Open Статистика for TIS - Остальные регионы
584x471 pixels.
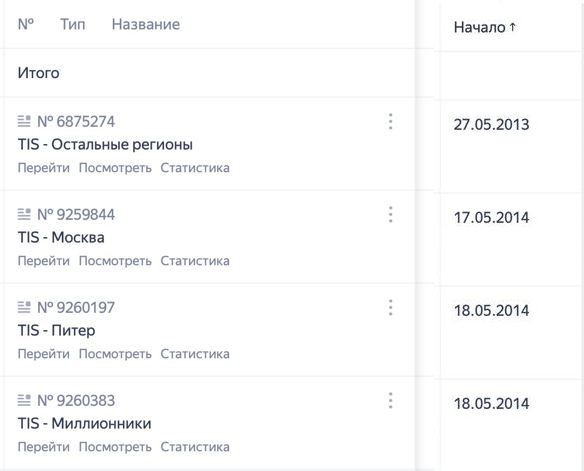click(195, 168)
